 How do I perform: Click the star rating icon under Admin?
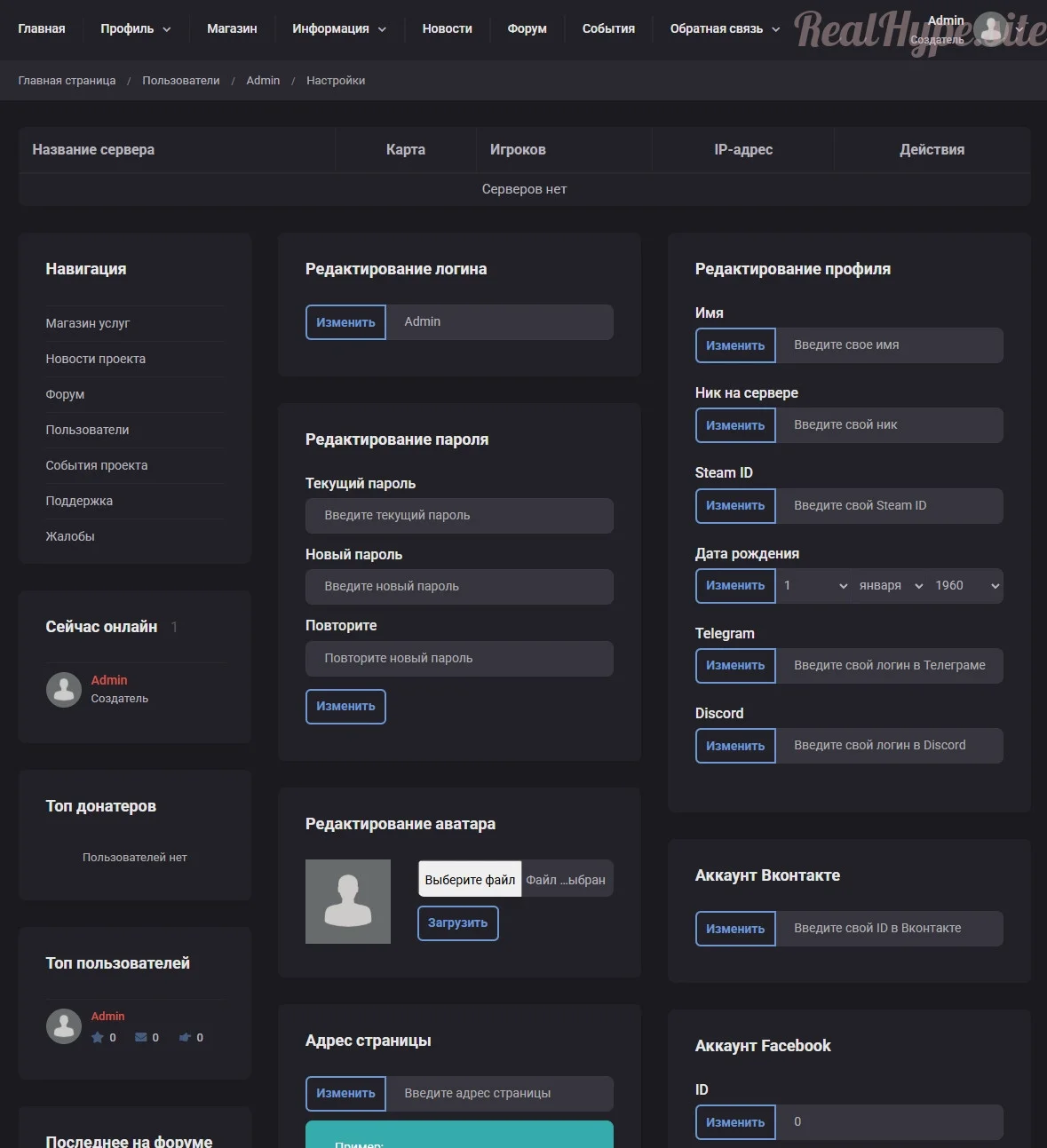pyautogui.click(x=98, y=1037)
